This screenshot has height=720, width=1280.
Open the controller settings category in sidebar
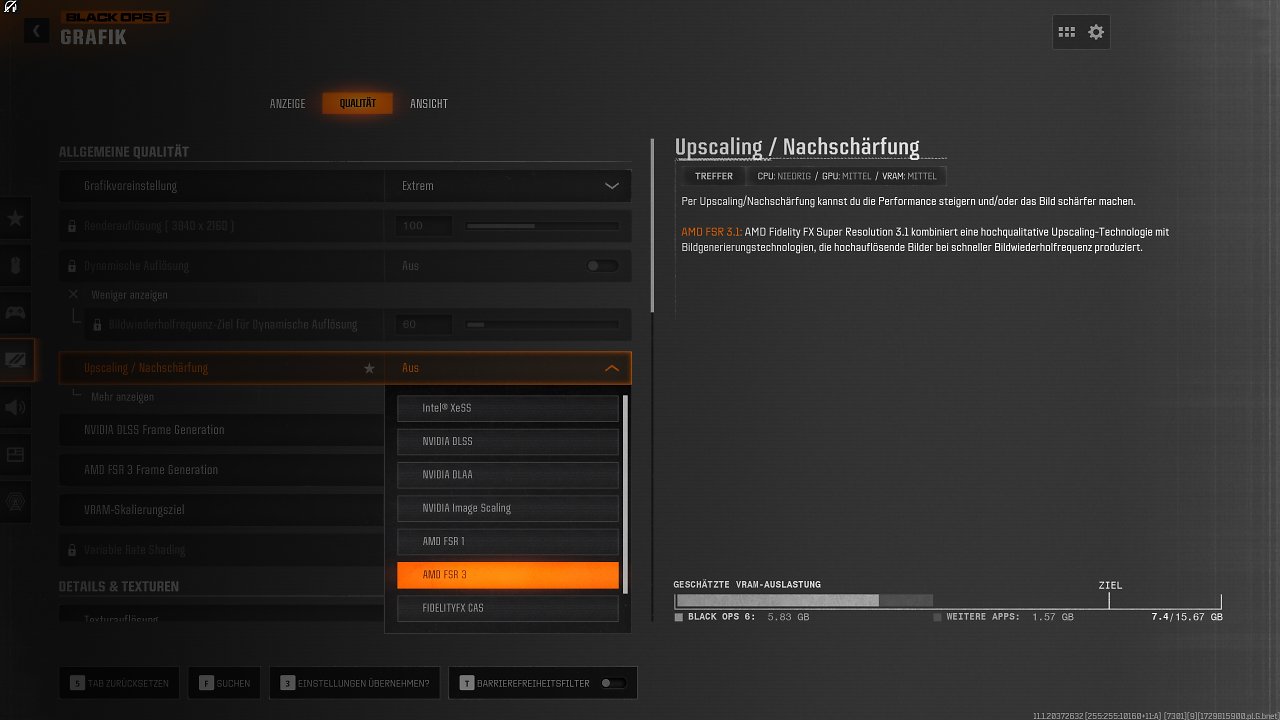[x=16, y=312]
